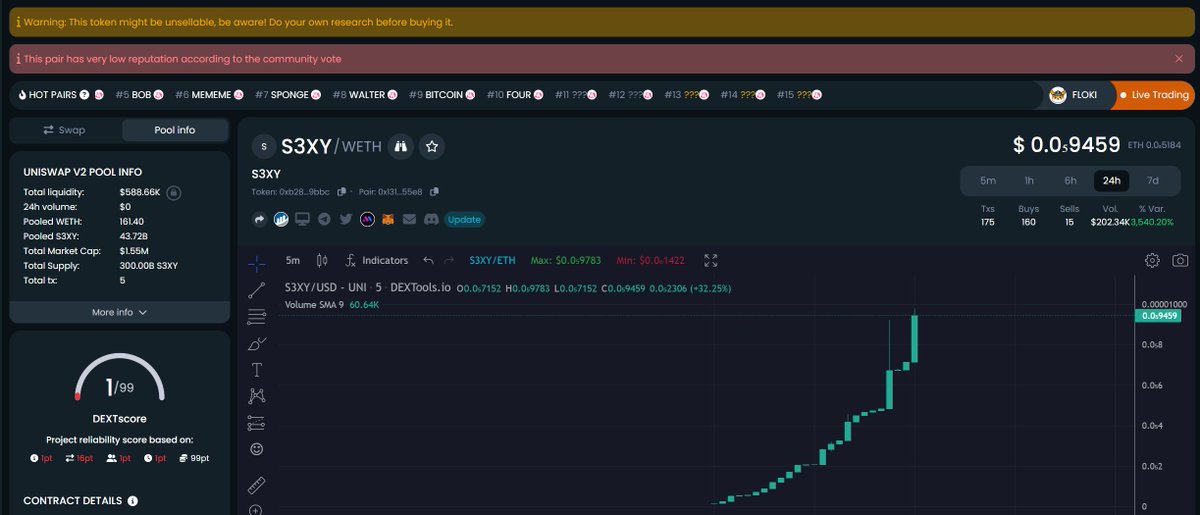The width and height of the screenshot is (1200, 515).
Task: Open chart settings gear icon
Action: (x=1152, y=260)
